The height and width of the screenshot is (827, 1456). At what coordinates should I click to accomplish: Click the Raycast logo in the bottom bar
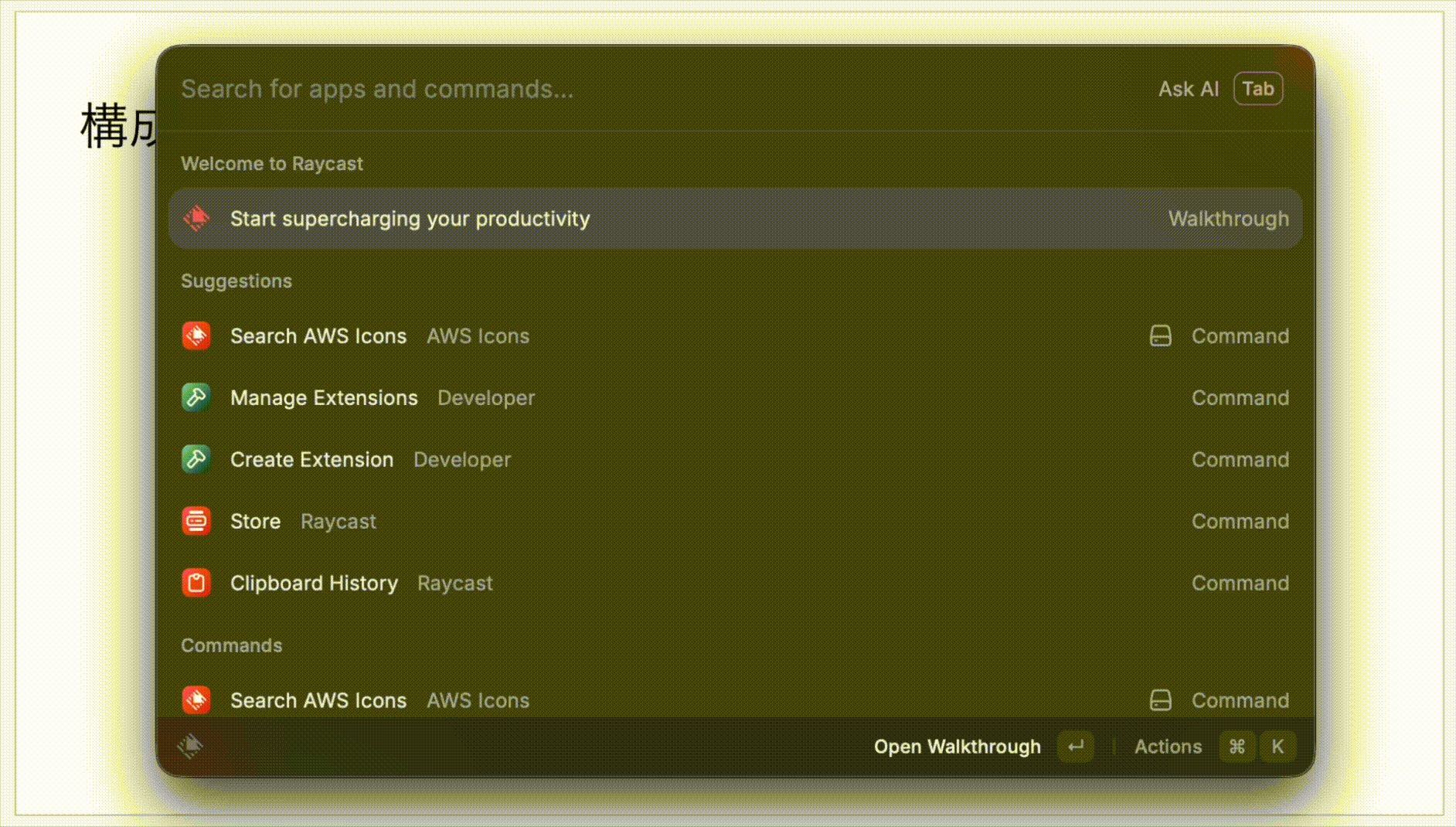coord(190,746)
